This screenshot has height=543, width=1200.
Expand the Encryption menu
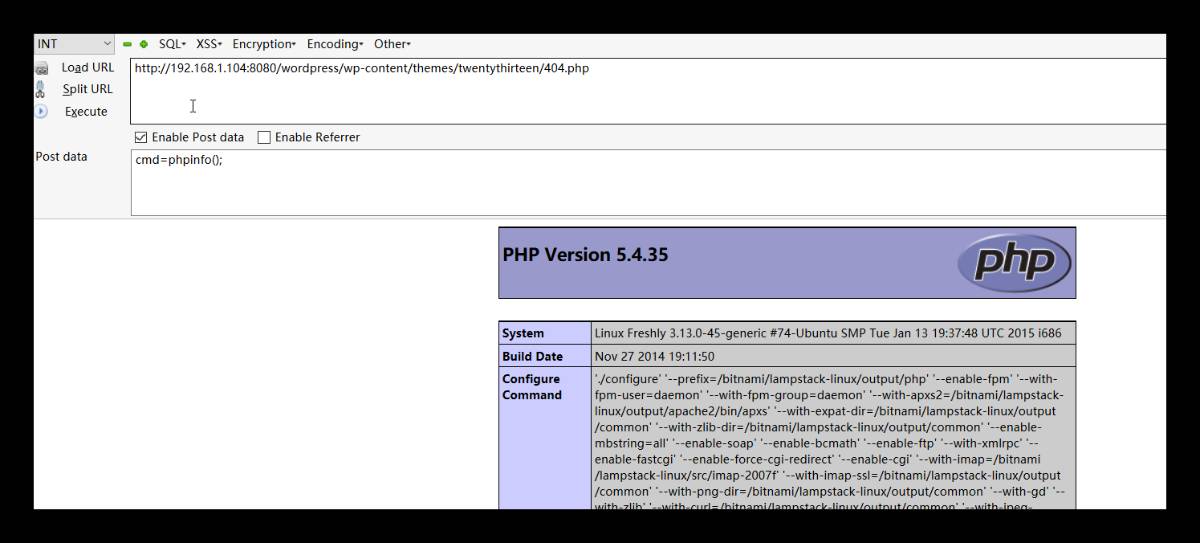264,44
